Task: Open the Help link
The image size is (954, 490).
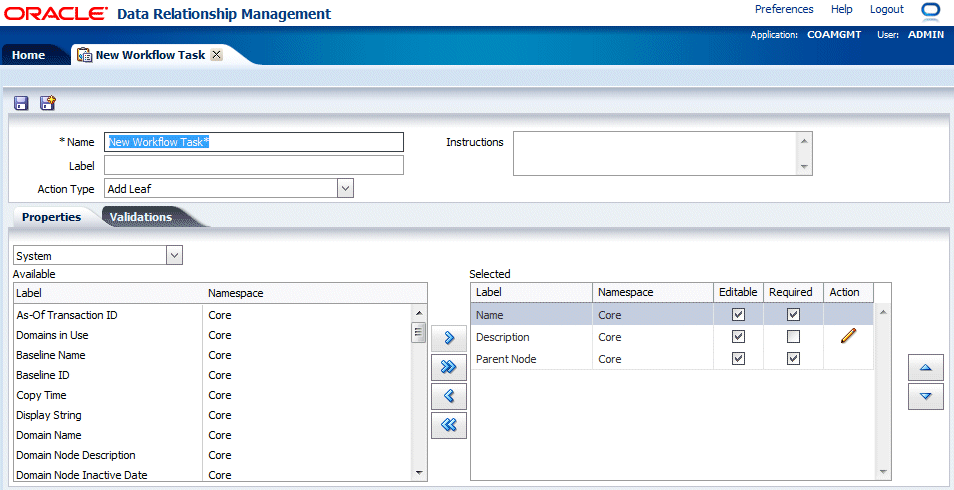Action: point(841,9)
